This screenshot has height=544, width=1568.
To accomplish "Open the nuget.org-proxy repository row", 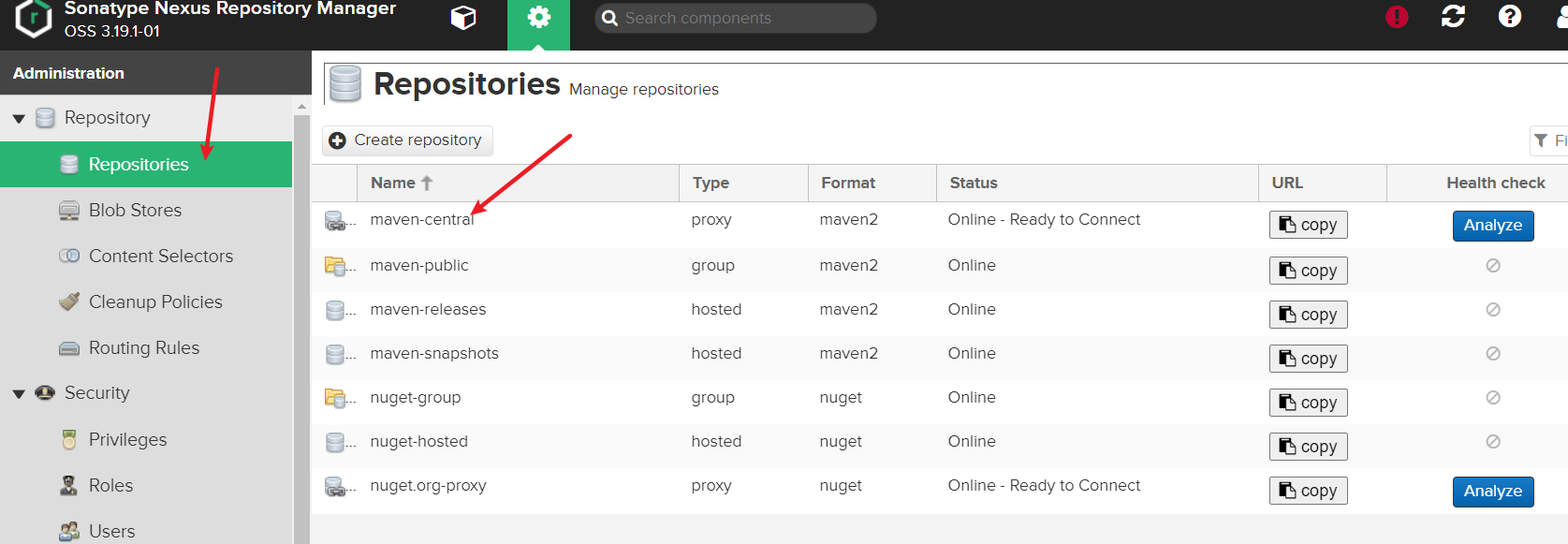I will pos(940,491).
